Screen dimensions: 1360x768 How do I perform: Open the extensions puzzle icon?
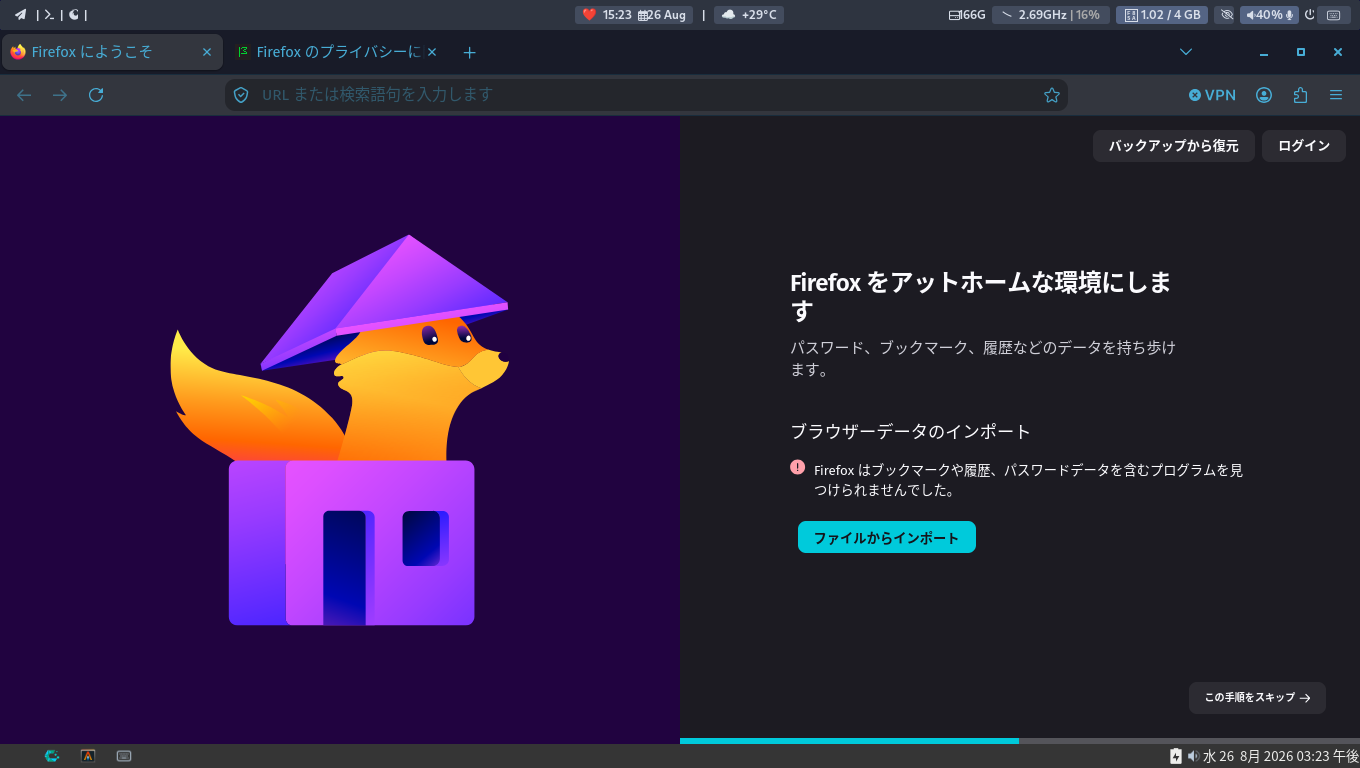coord(1300,95)
